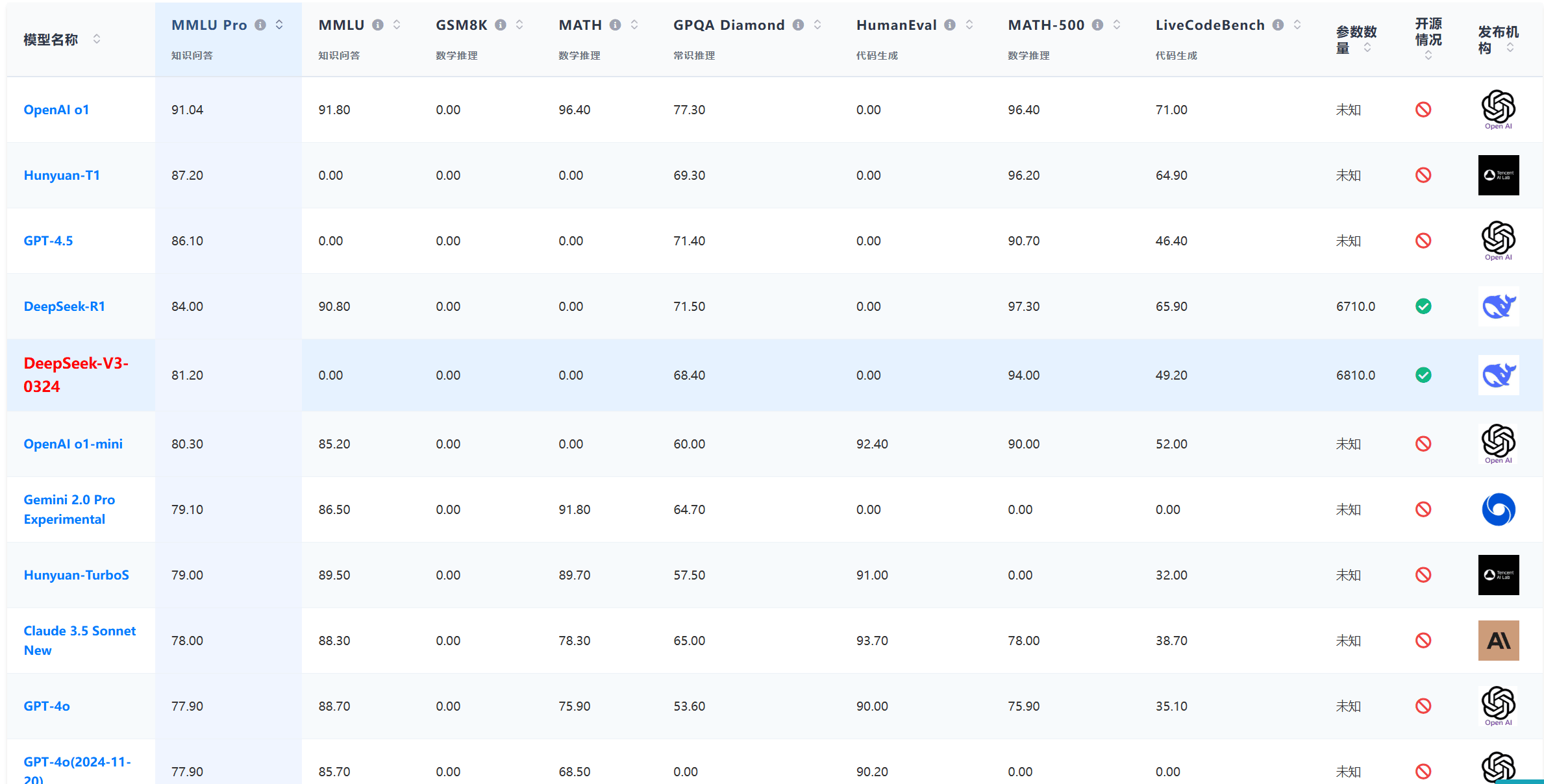Open the GPT-4o model link
Viewport: 1544px width, 784px height.
[x=47, y=706]
